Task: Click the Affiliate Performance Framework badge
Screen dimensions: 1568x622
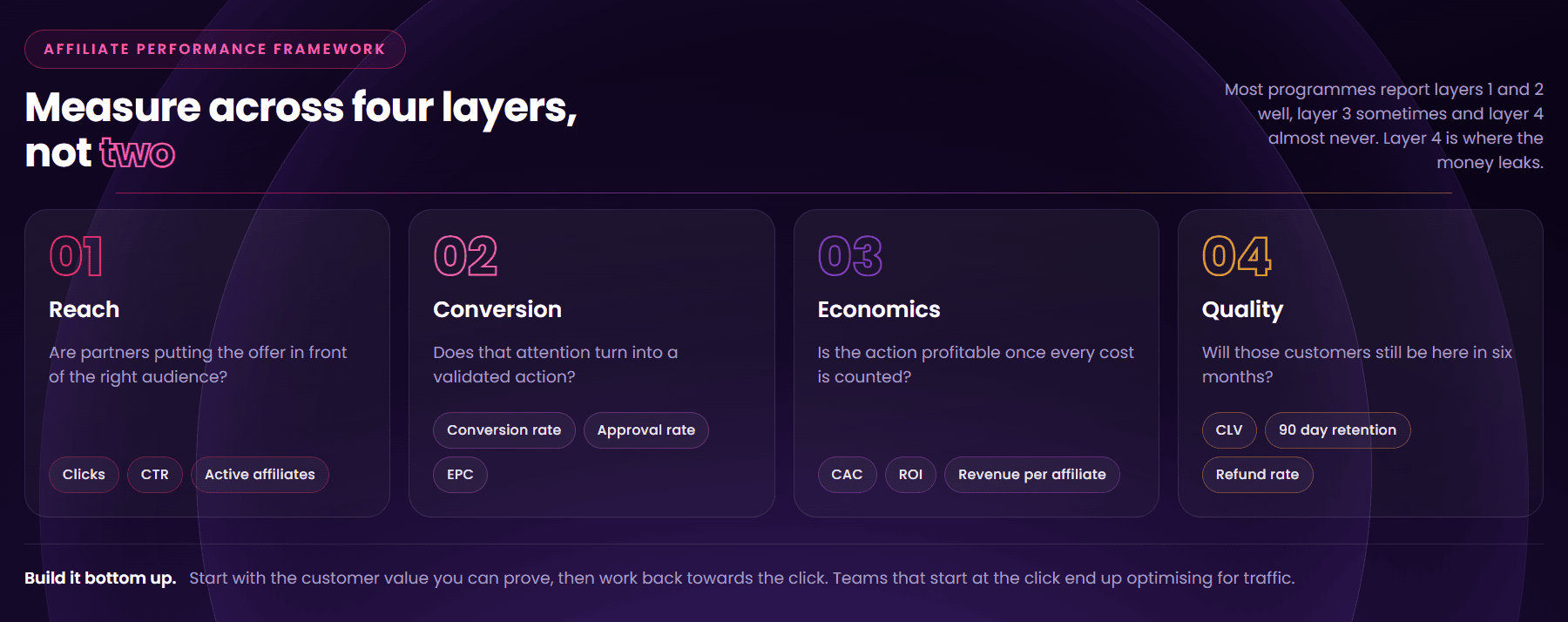Action: click(215, 49)
